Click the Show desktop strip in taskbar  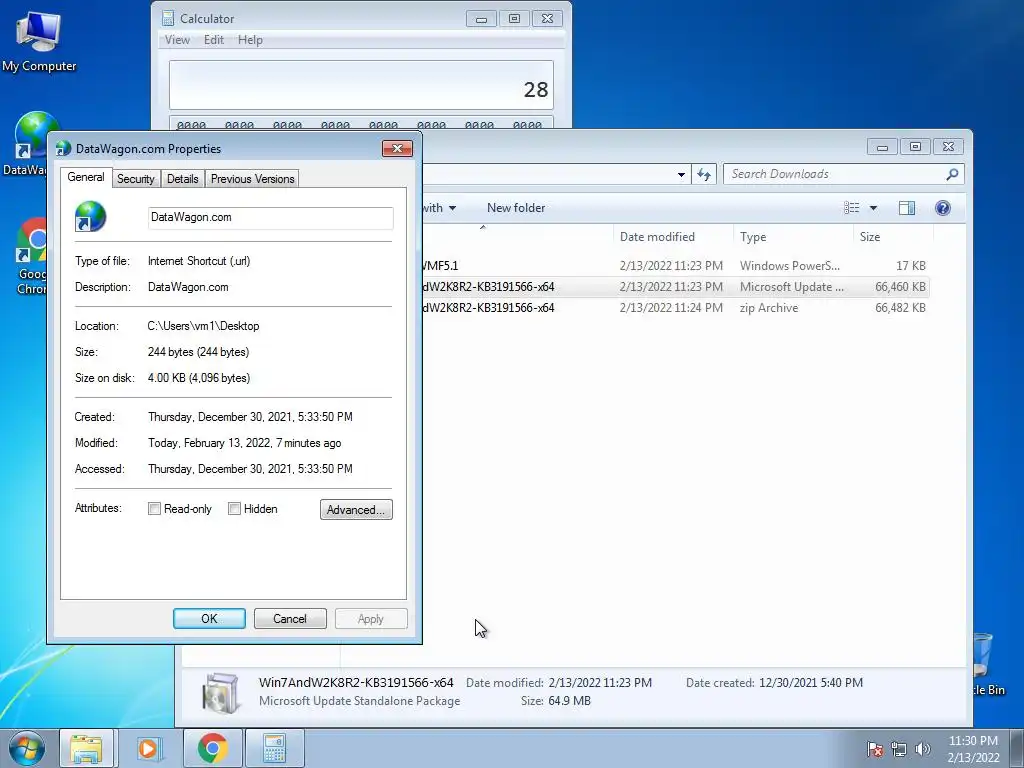1017,748
